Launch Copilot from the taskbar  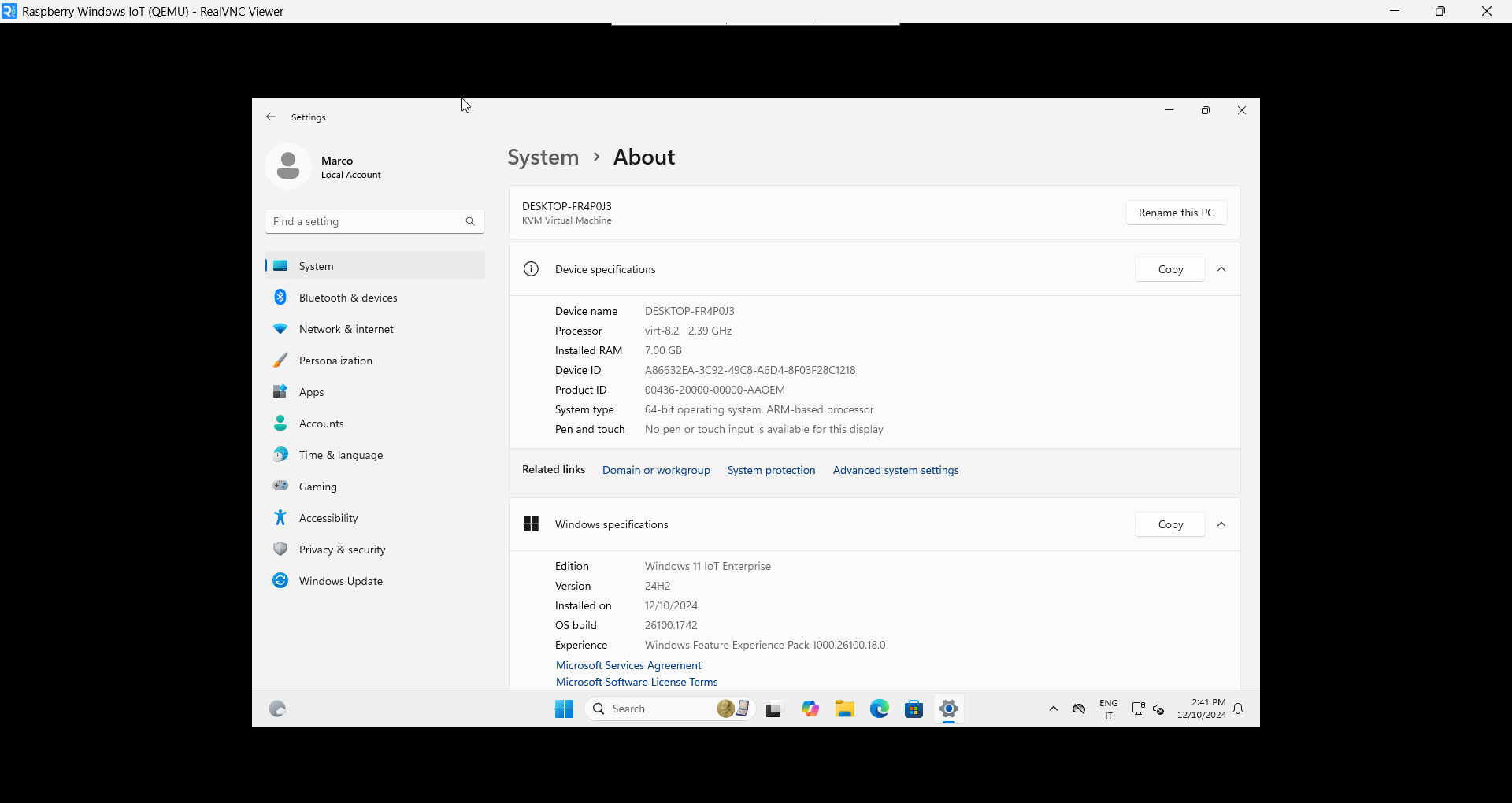point(810,709)
